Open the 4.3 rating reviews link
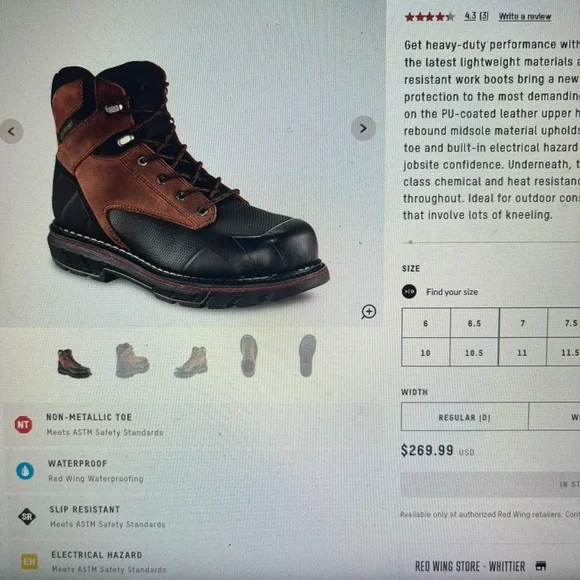This screenshot has height=580, width=580. click(x=476, y=16)
